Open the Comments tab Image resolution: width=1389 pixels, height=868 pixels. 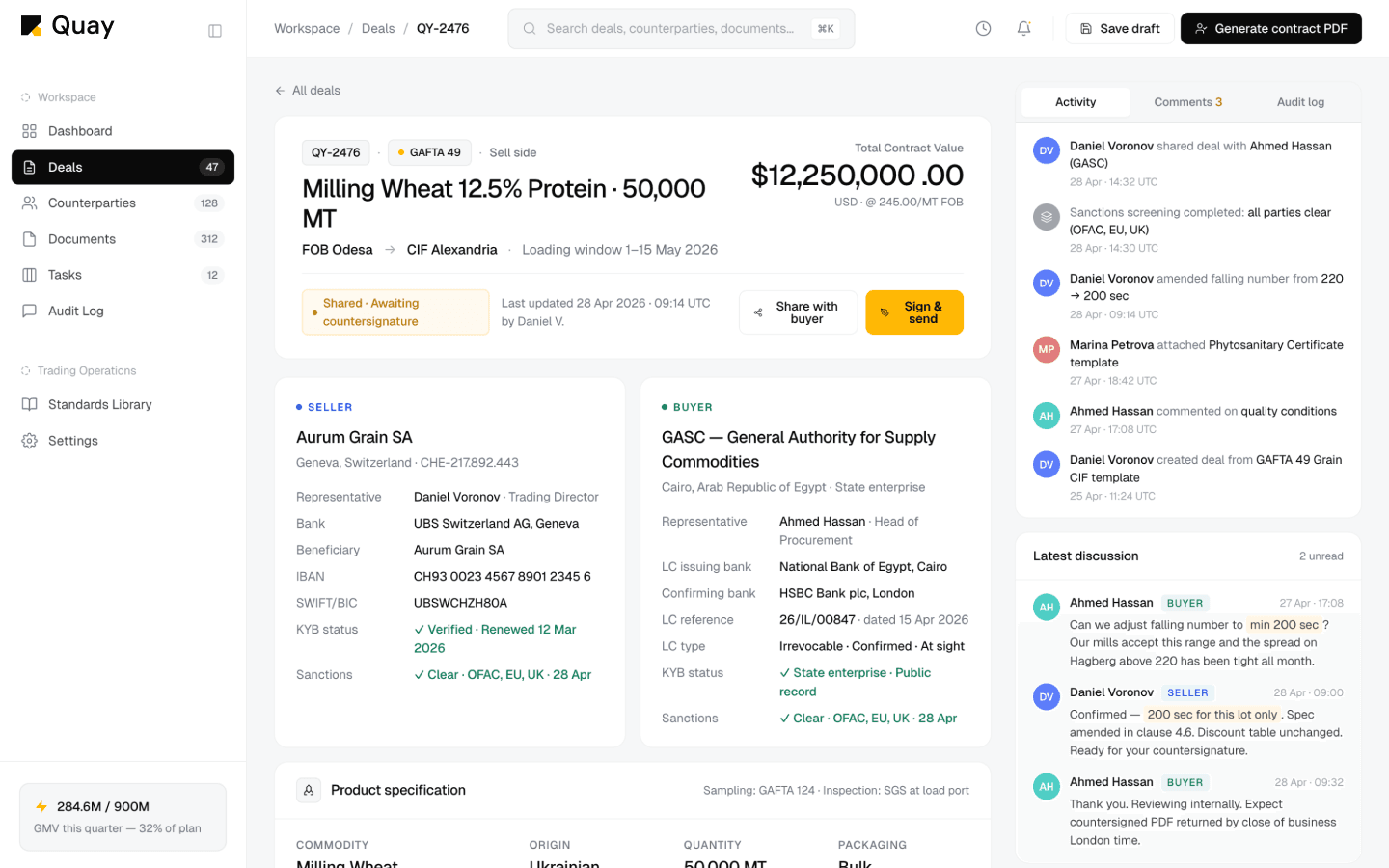point(1188,102)
